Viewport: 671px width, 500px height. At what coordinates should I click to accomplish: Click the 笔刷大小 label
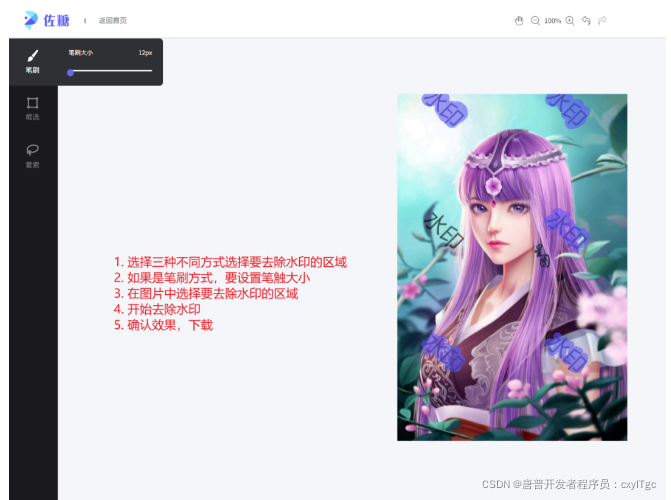[x=80, y=53]
